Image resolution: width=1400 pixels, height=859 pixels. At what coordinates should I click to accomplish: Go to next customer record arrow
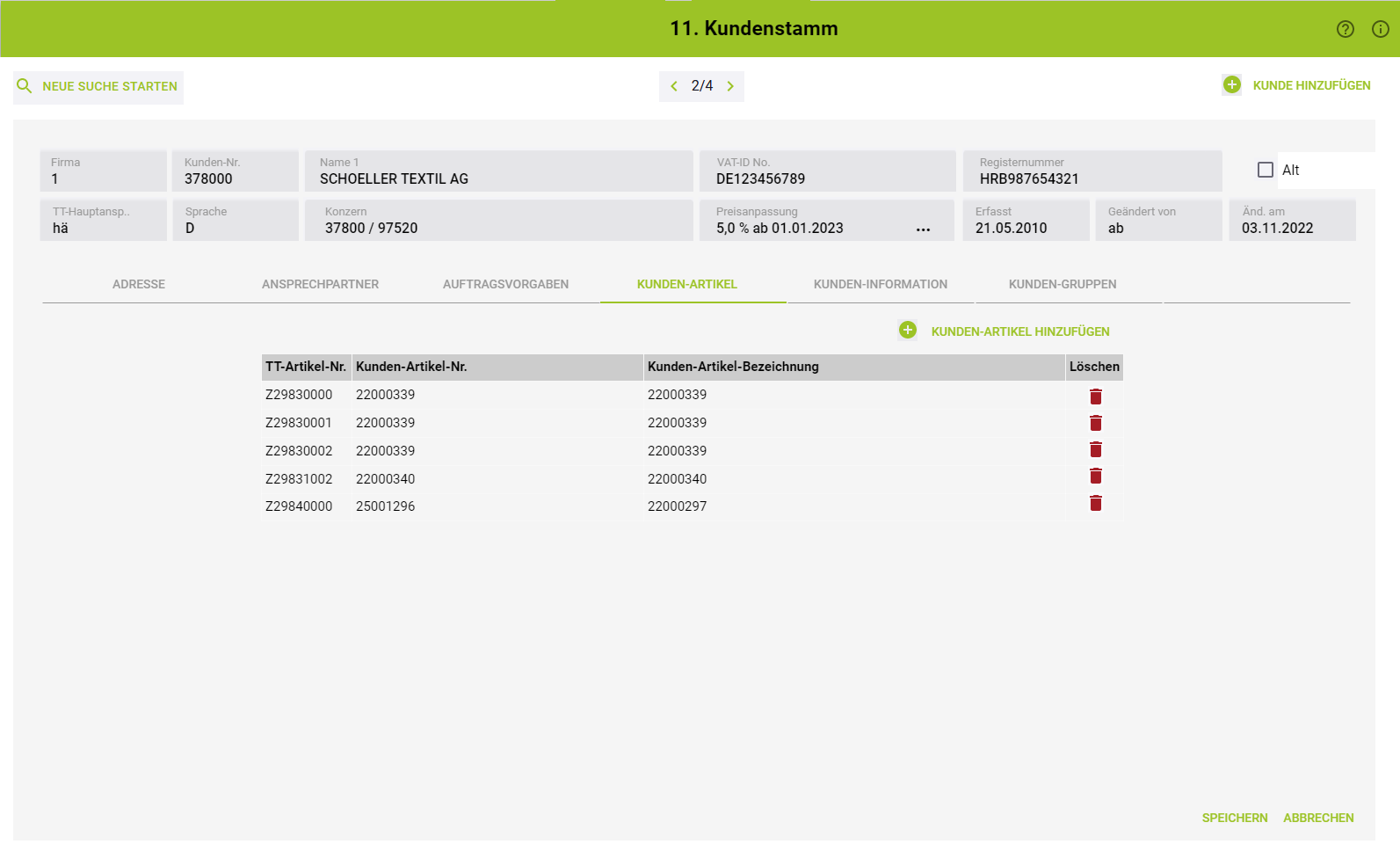tap(730, 86)
